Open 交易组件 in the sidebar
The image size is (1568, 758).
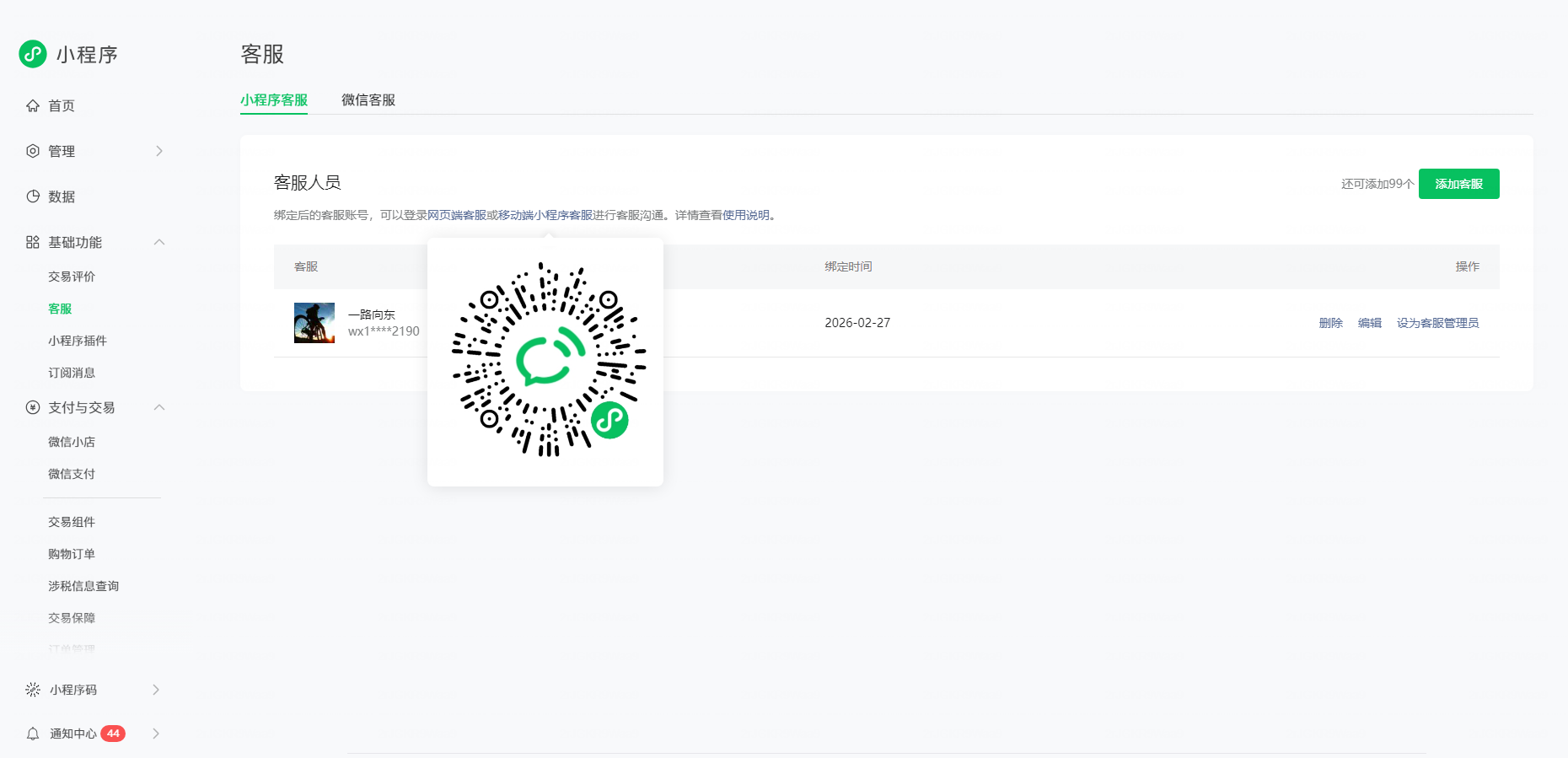click(72, 522)
